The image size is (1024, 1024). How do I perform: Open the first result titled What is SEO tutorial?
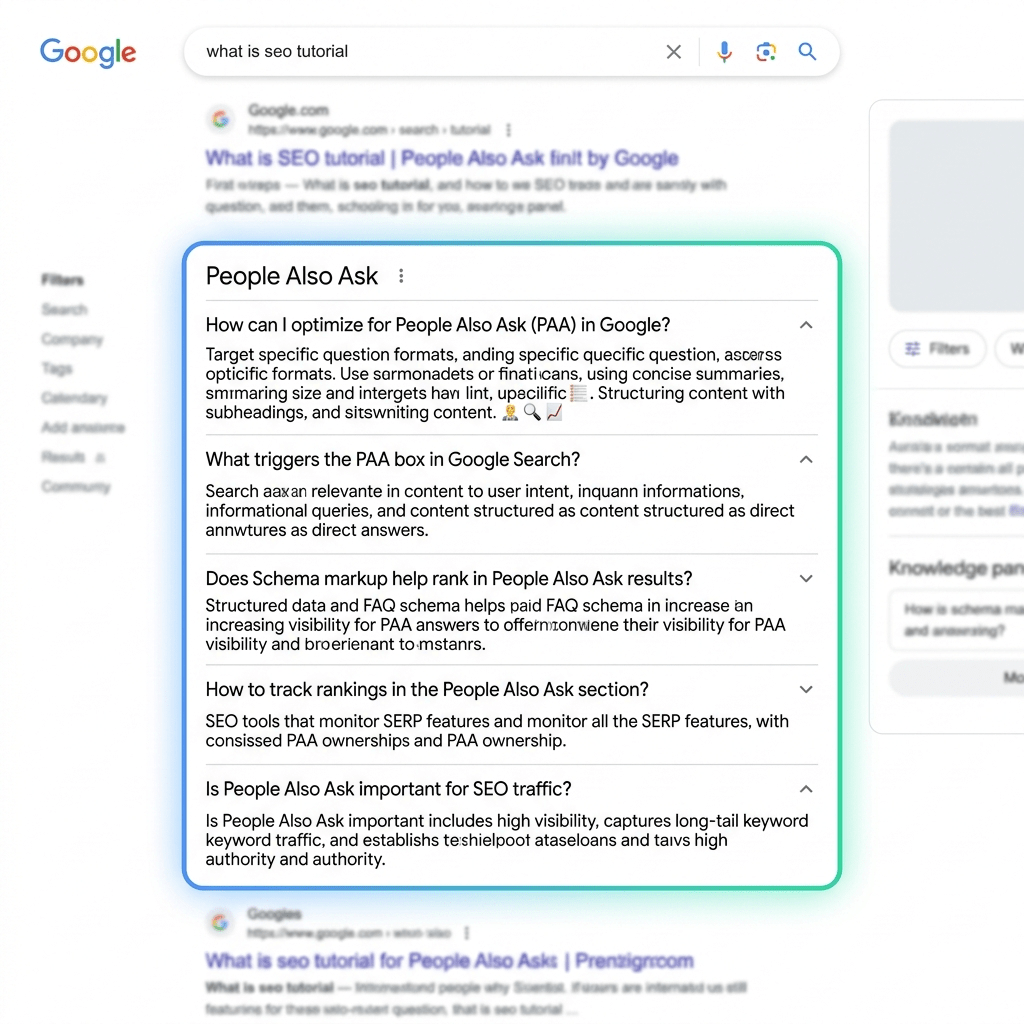pos(440,158)
